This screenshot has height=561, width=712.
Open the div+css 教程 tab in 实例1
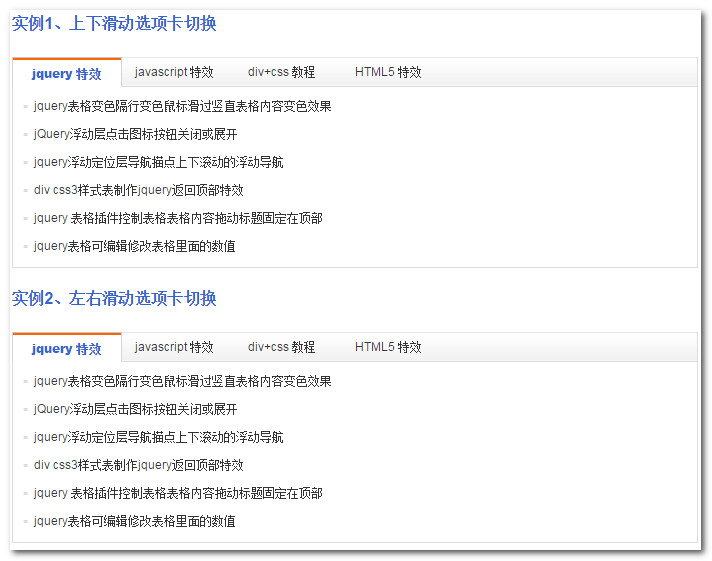click(281, 72)
